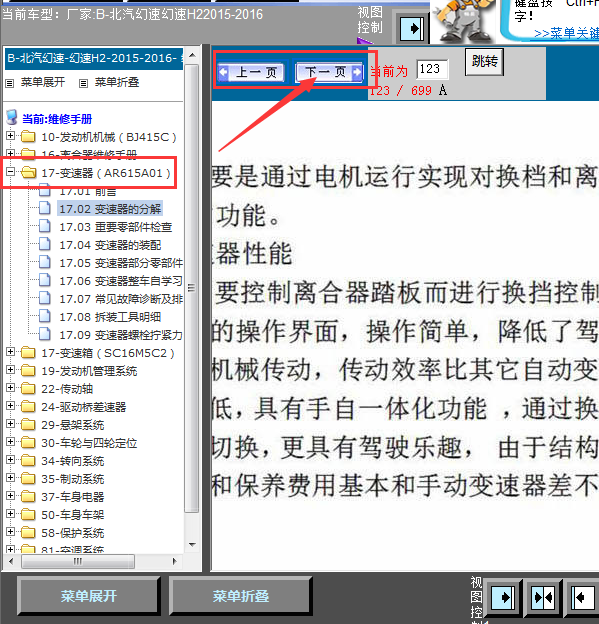Click the 29-悬架系统 folder icon
The image size is (599, 624).
pos(28,424)
